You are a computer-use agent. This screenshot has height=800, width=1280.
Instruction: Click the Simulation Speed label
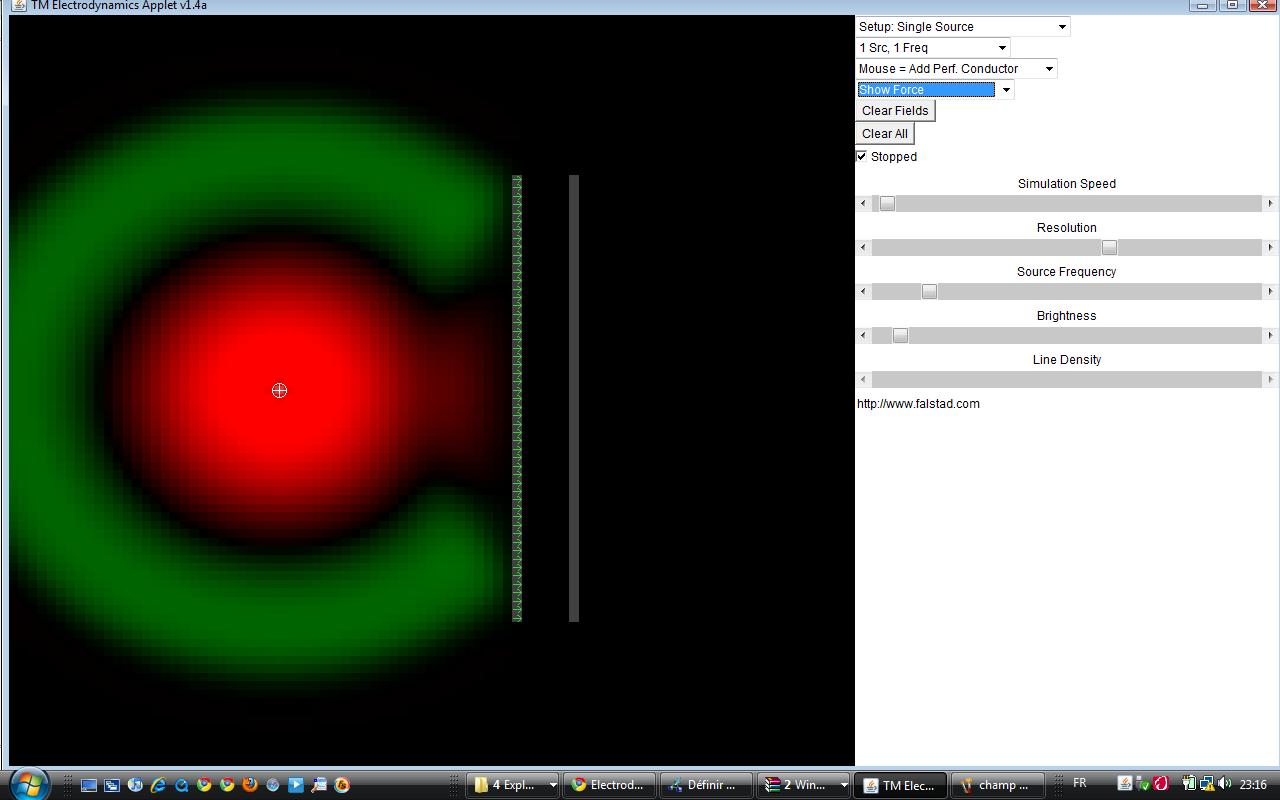pyautogui.click(x=1067, y=184)
